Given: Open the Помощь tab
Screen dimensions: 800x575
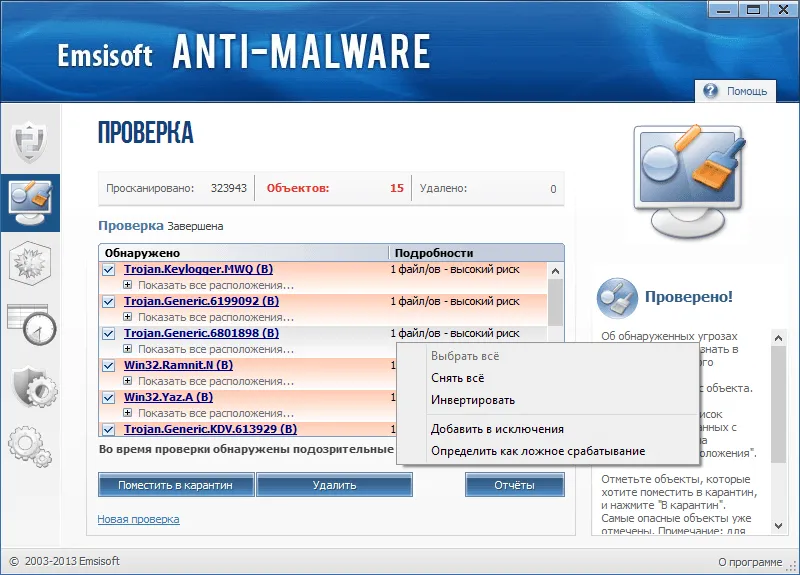Looking at the screenshot, I should [735, 91].
